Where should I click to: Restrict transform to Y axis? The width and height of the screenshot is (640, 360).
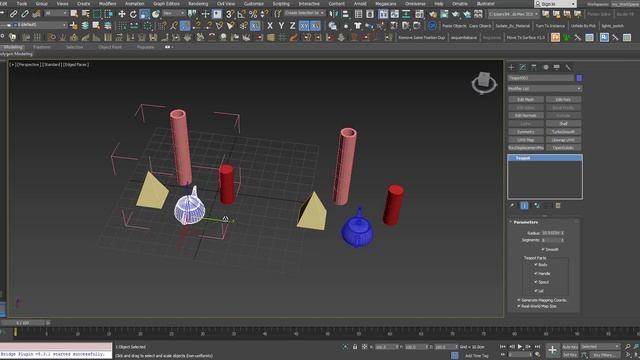pos(281,26)
